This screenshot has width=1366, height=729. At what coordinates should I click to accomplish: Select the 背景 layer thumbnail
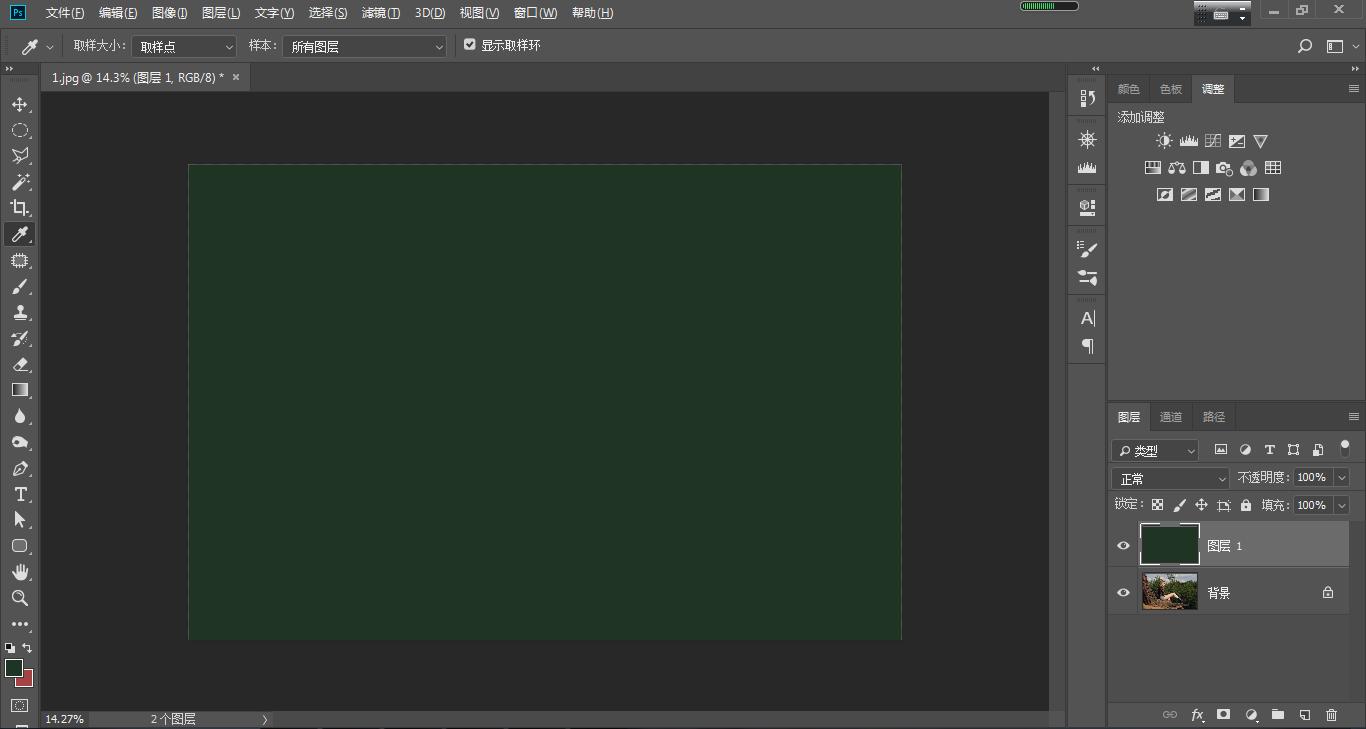coord(1169,592)
